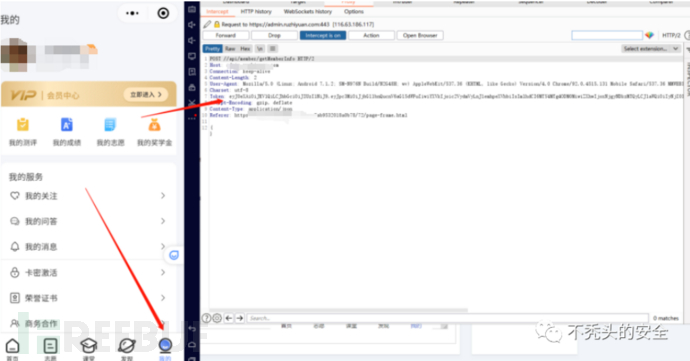Click the 我的服务 section heading
690x361 pixels.
point(26,177)
